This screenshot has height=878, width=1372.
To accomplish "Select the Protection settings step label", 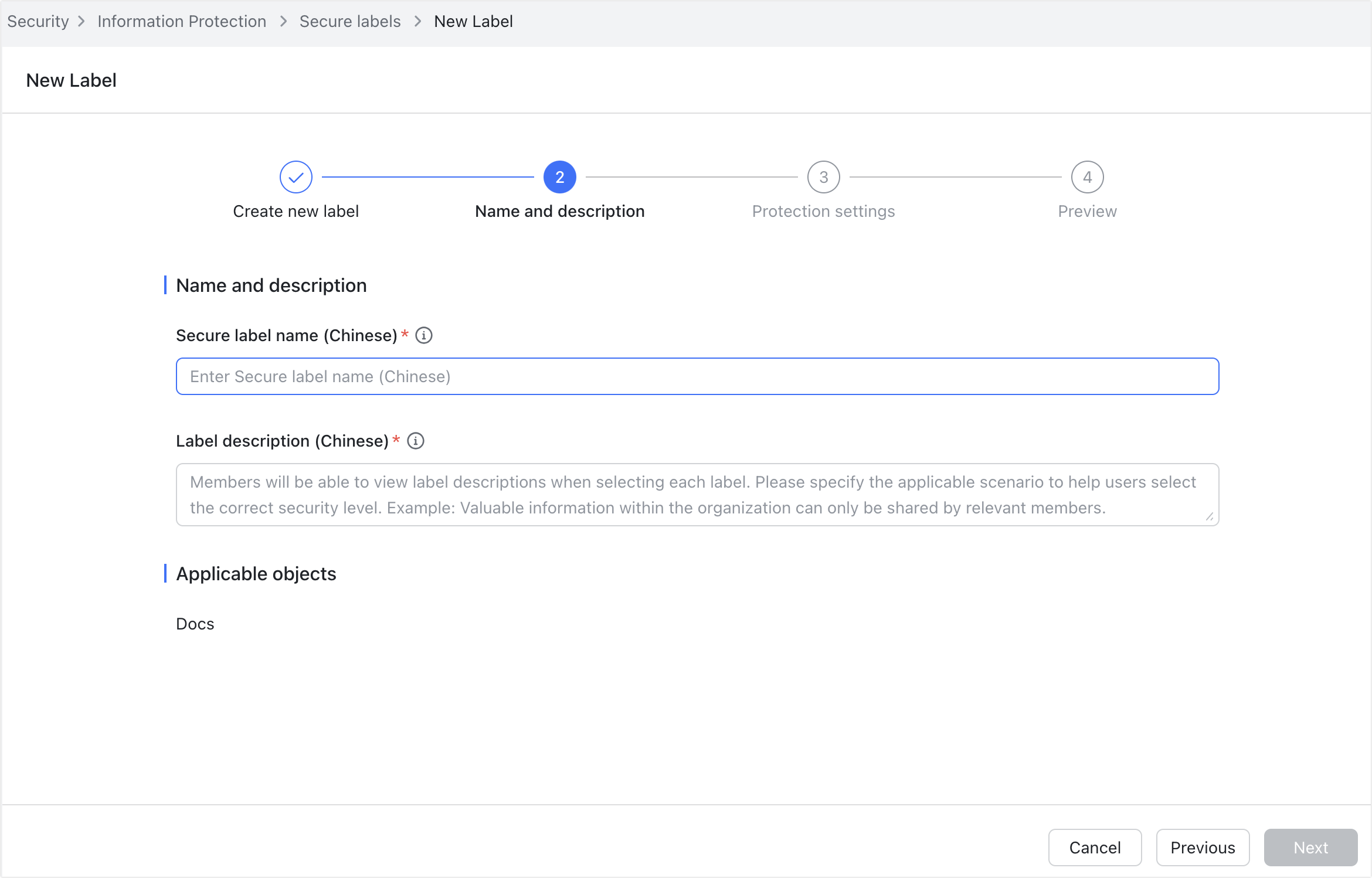I will point(824,211).
